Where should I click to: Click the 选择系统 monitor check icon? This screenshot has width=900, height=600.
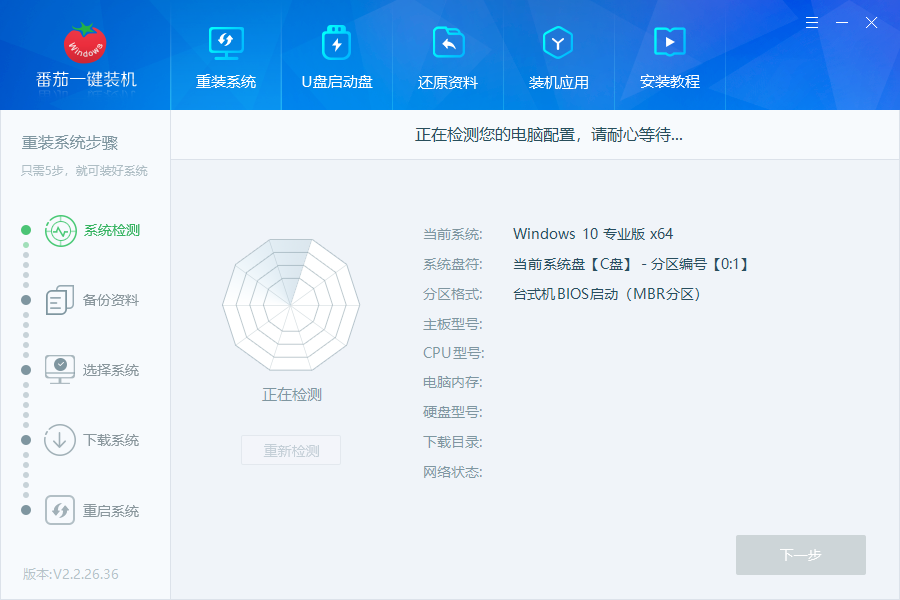(x=60, y=370)
